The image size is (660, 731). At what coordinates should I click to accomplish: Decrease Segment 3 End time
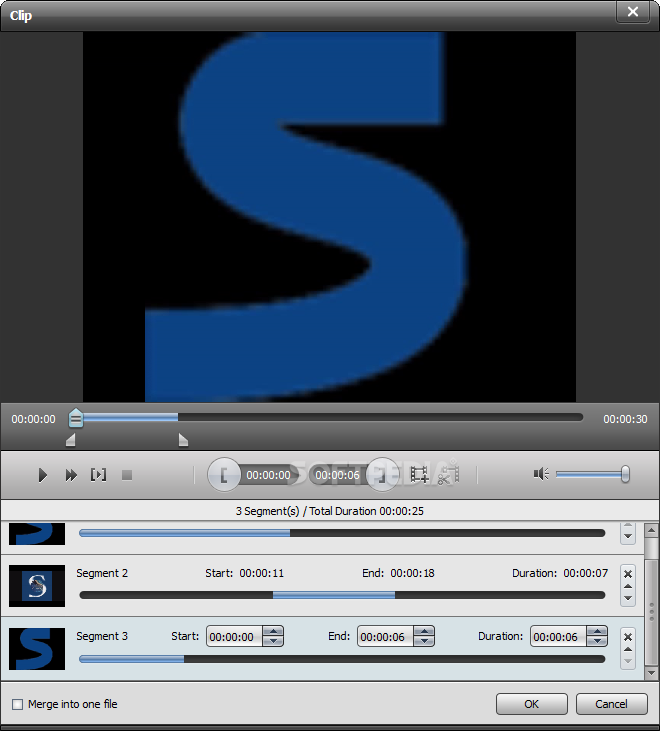coord(424,642)
